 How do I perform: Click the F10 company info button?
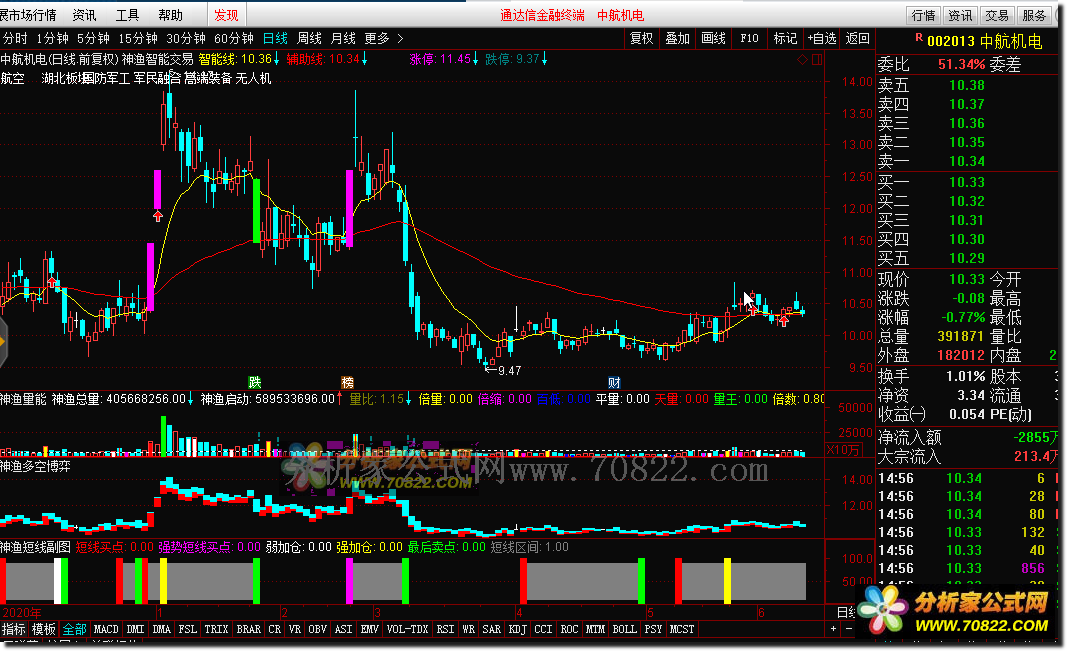(x=749, y=38)
